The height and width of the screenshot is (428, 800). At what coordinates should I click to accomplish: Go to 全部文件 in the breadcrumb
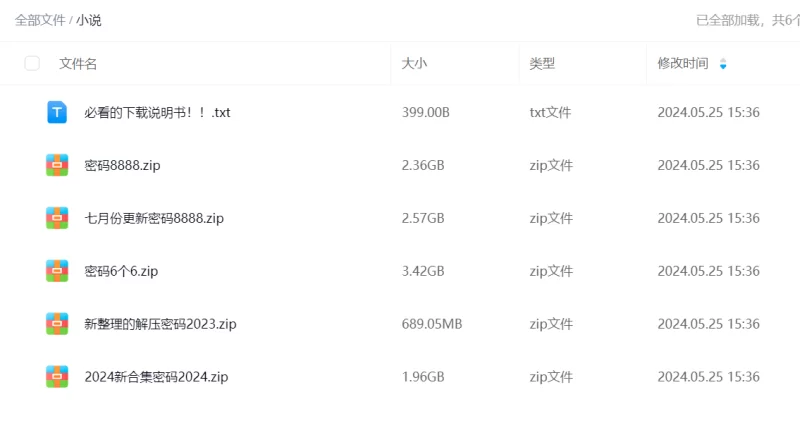pos(40,20)
